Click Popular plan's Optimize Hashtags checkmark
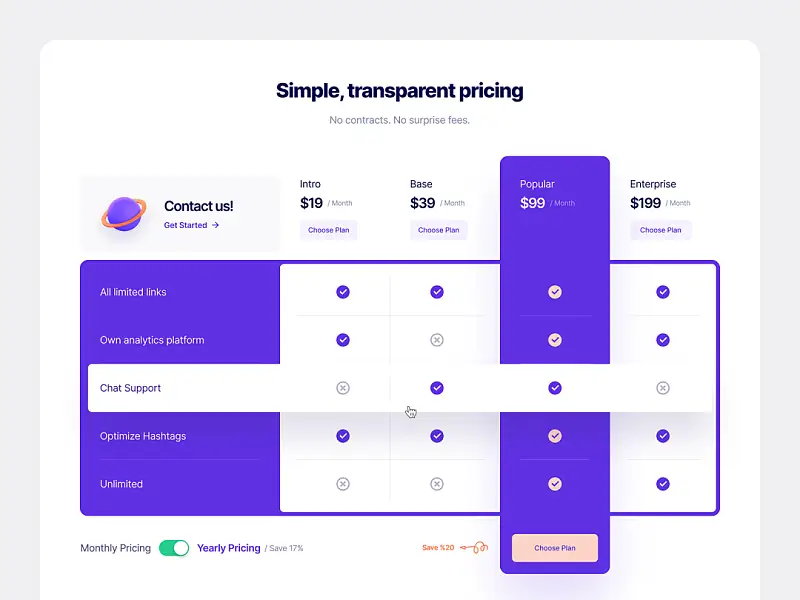 click(555, 436)
